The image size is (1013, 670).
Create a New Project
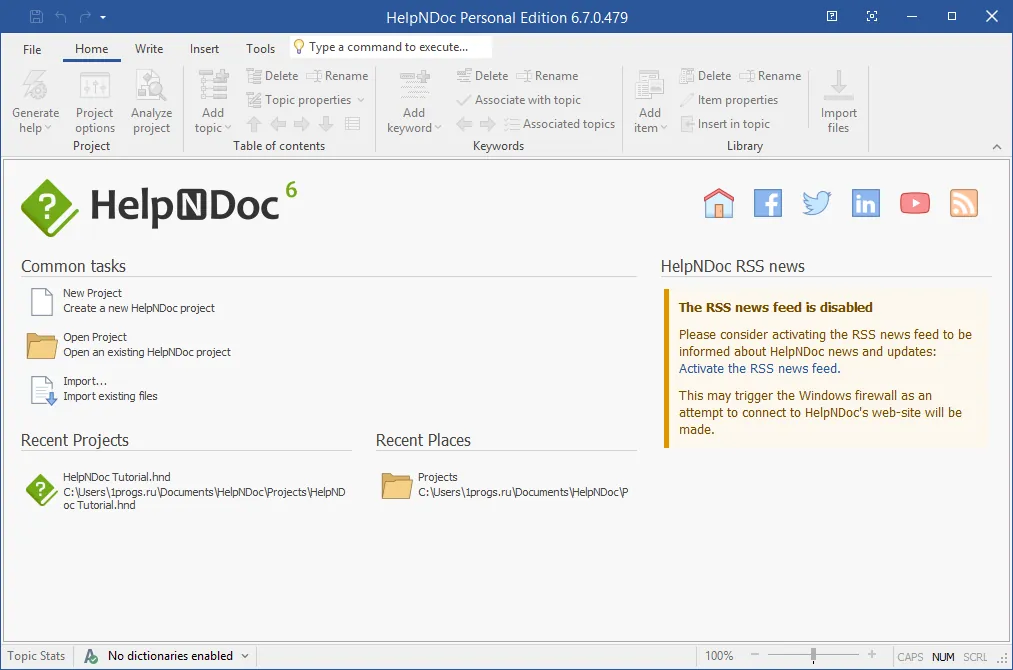[x=123, y=301]
